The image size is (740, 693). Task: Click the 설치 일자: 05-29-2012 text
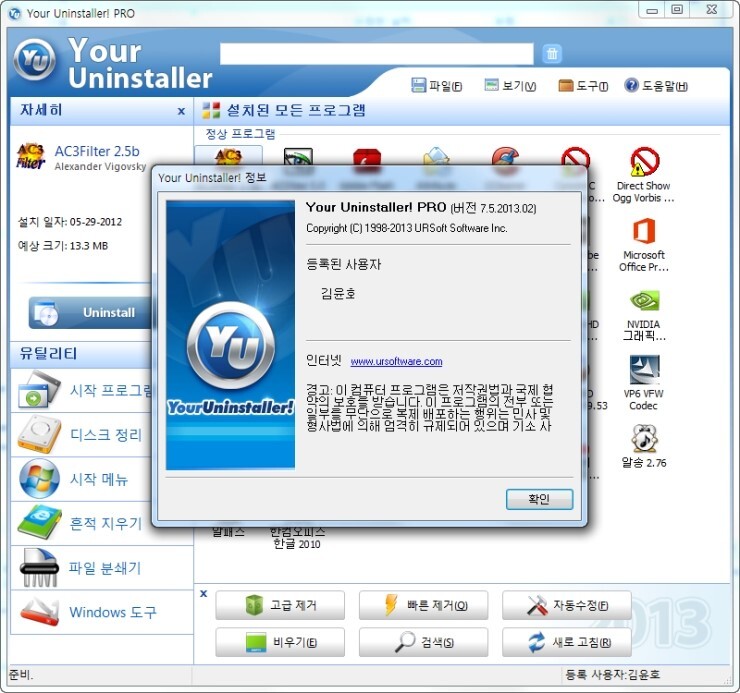pyautogui.click(x=70, y=222)
